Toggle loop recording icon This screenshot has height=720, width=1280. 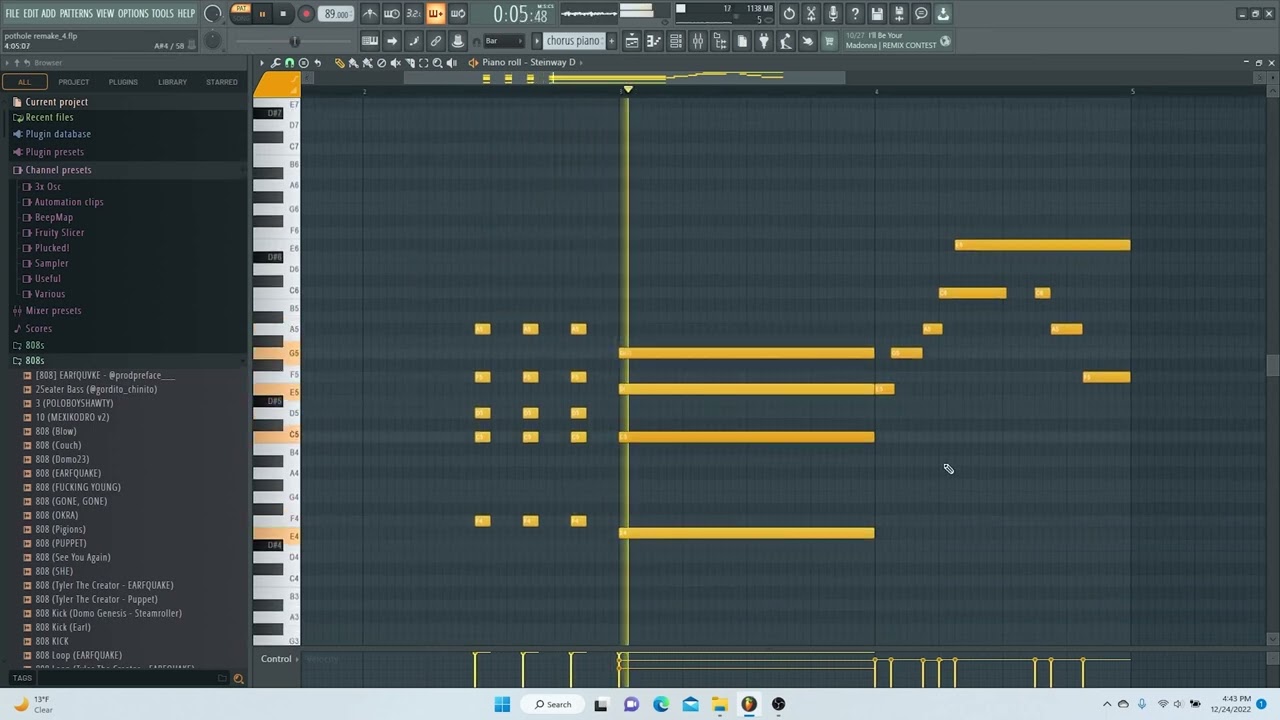click(x=457, y=14)
